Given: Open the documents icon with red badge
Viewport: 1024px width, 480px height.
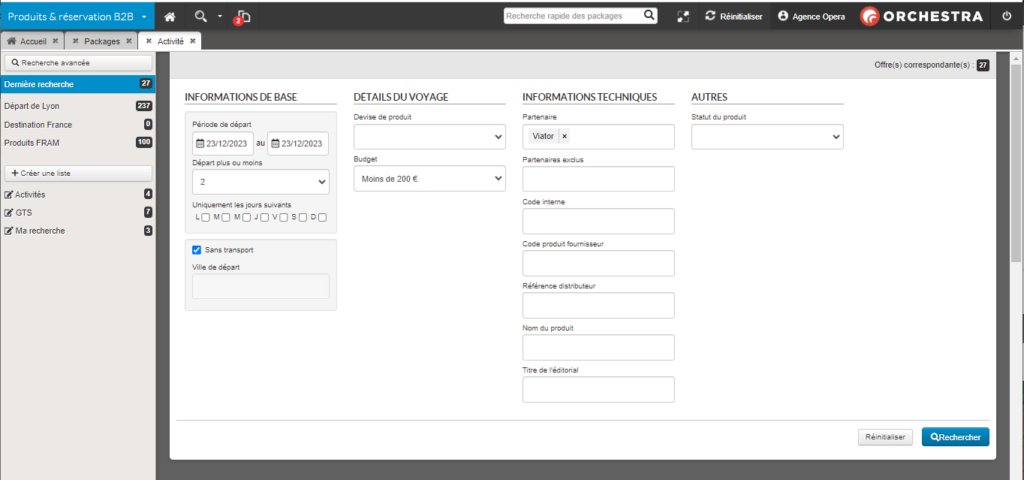Looking at the screenshot, I should (242, 17).
